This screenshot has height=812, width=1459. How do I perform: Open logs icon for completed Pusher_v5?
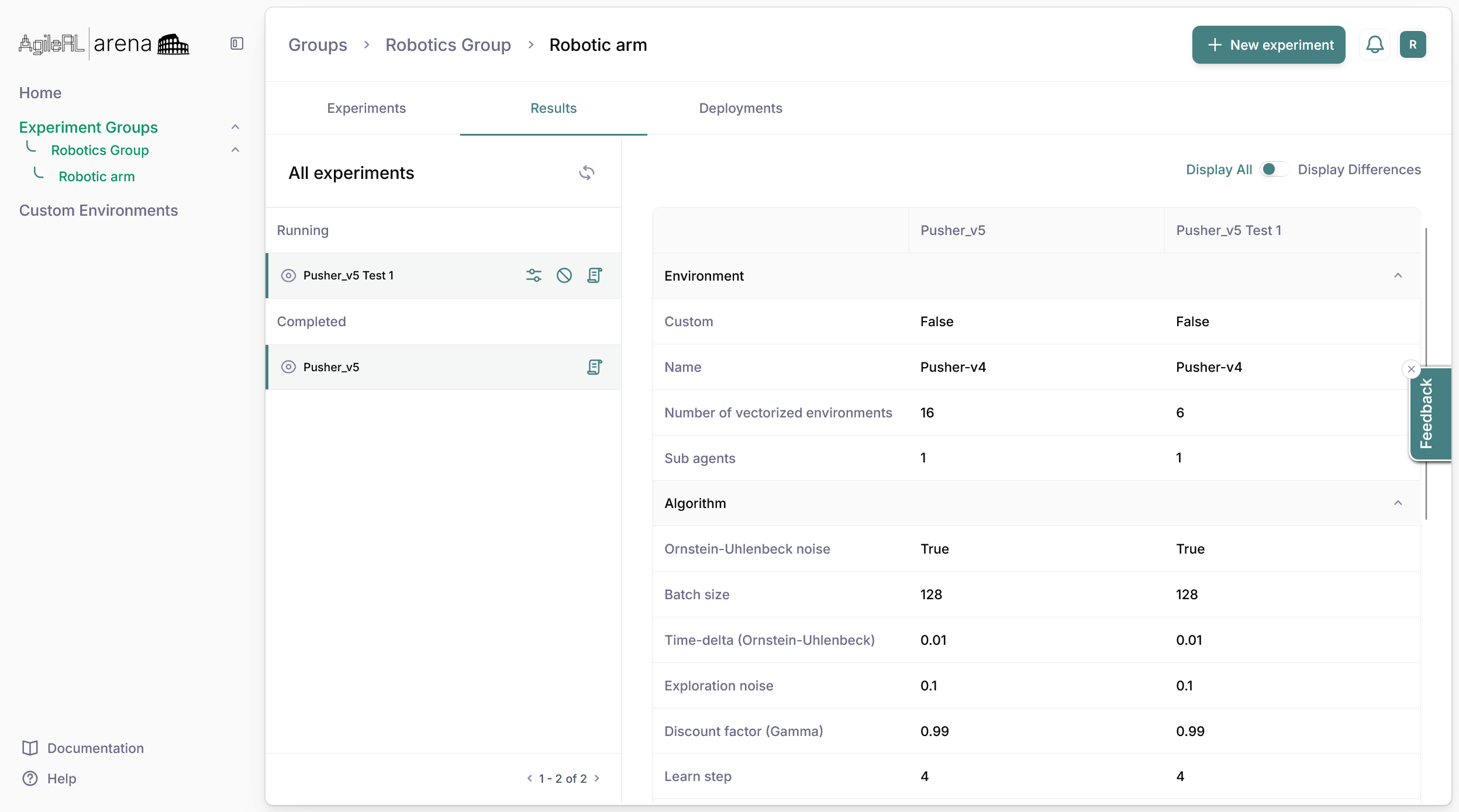coord(594,367)
